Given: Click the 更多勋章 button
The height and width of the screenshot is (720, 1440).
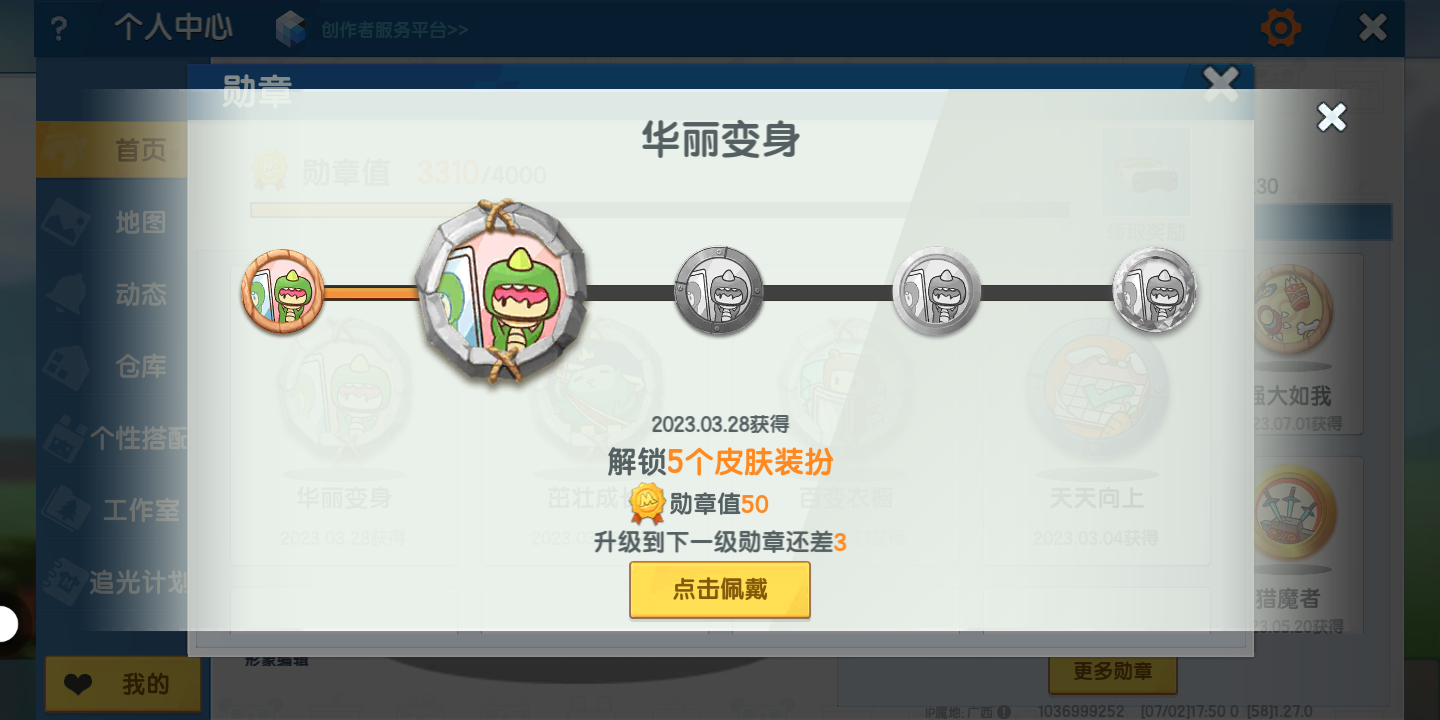Looking at the screenshot, I should click(x=1113, y=672).
